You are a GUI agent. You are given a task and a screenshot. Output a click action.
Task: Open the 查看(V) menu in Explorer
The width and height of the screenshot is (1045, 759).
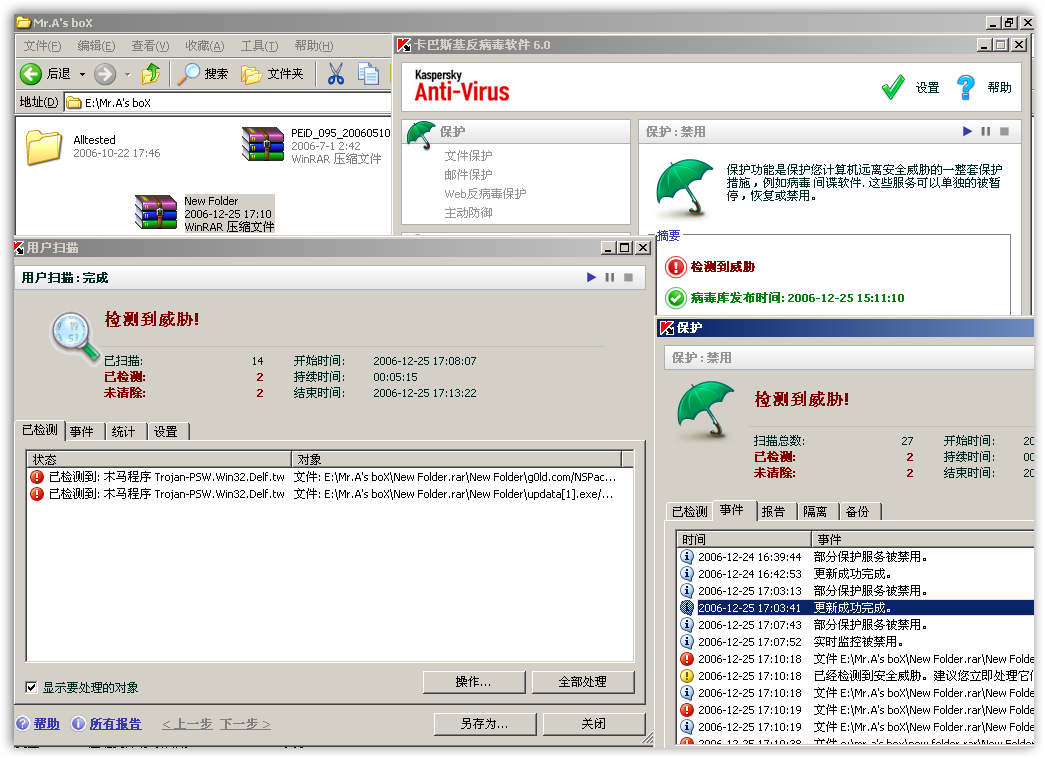pos(150,46)
